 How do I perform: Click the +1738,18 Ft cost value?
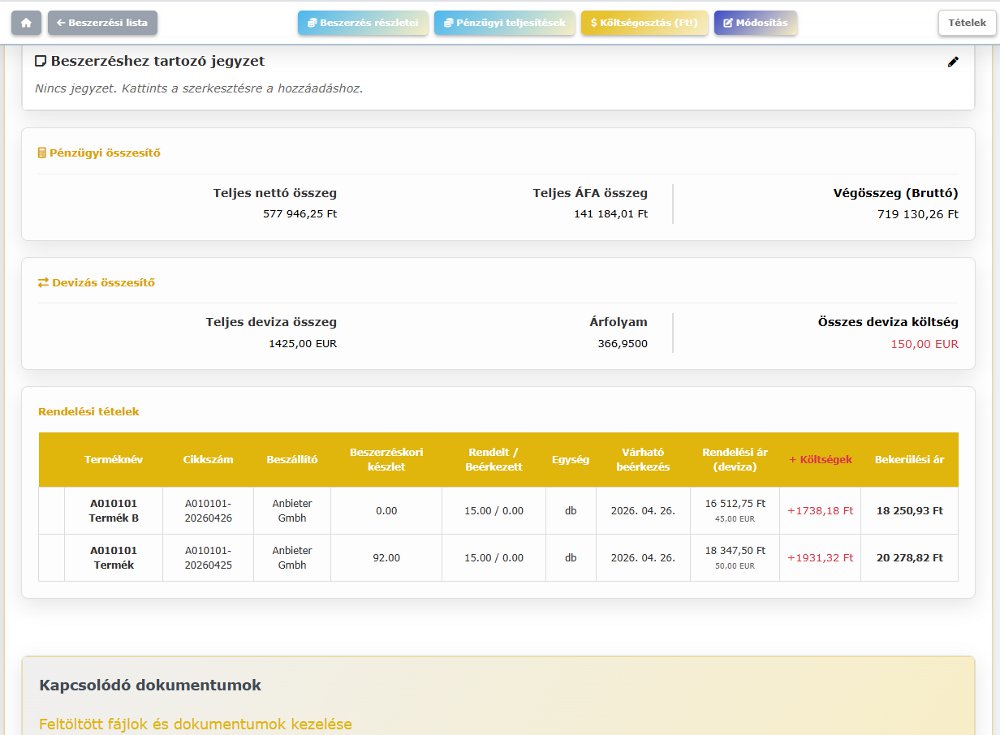[x=820, y=511]
